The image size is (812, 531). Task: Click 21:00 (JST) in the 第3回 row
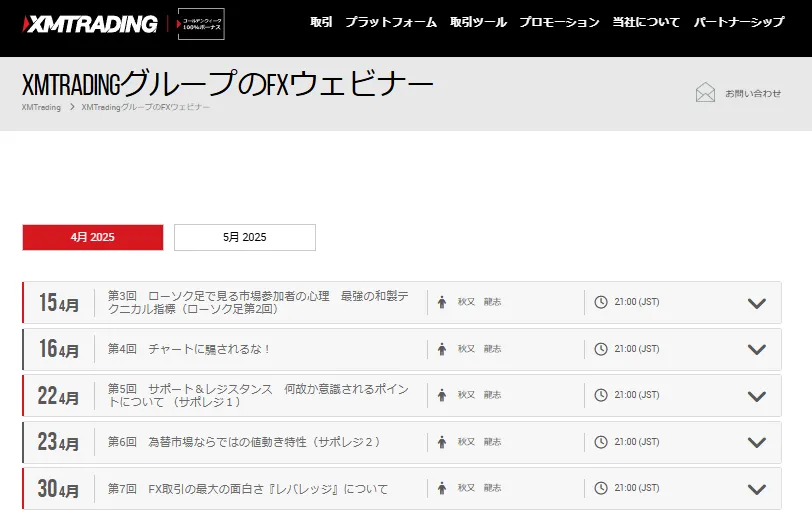coord(637,302)
